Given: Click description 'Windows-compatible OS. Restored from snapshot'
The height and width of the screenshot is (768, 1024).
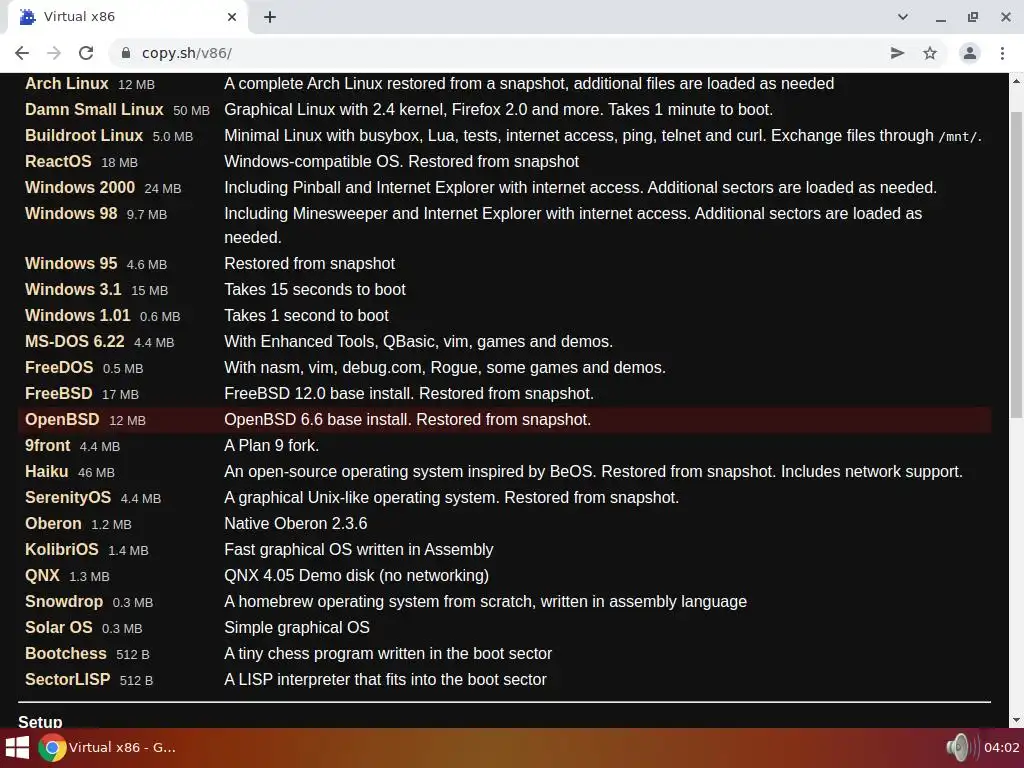Looking at the screenshot, I should (402, 161).
